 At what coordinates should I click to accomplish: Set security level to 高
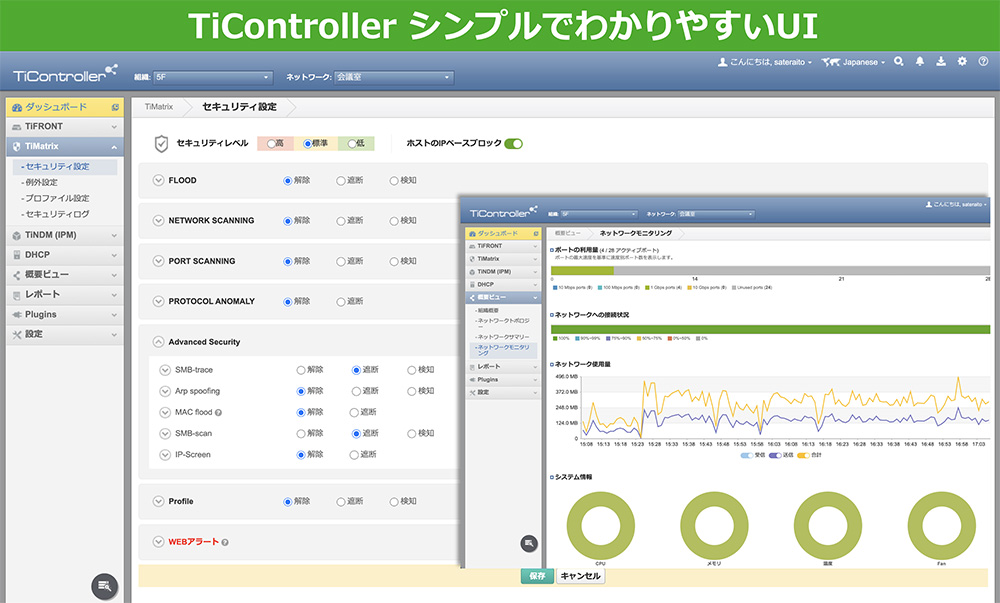pyautogui.click(x=271, y=143)
